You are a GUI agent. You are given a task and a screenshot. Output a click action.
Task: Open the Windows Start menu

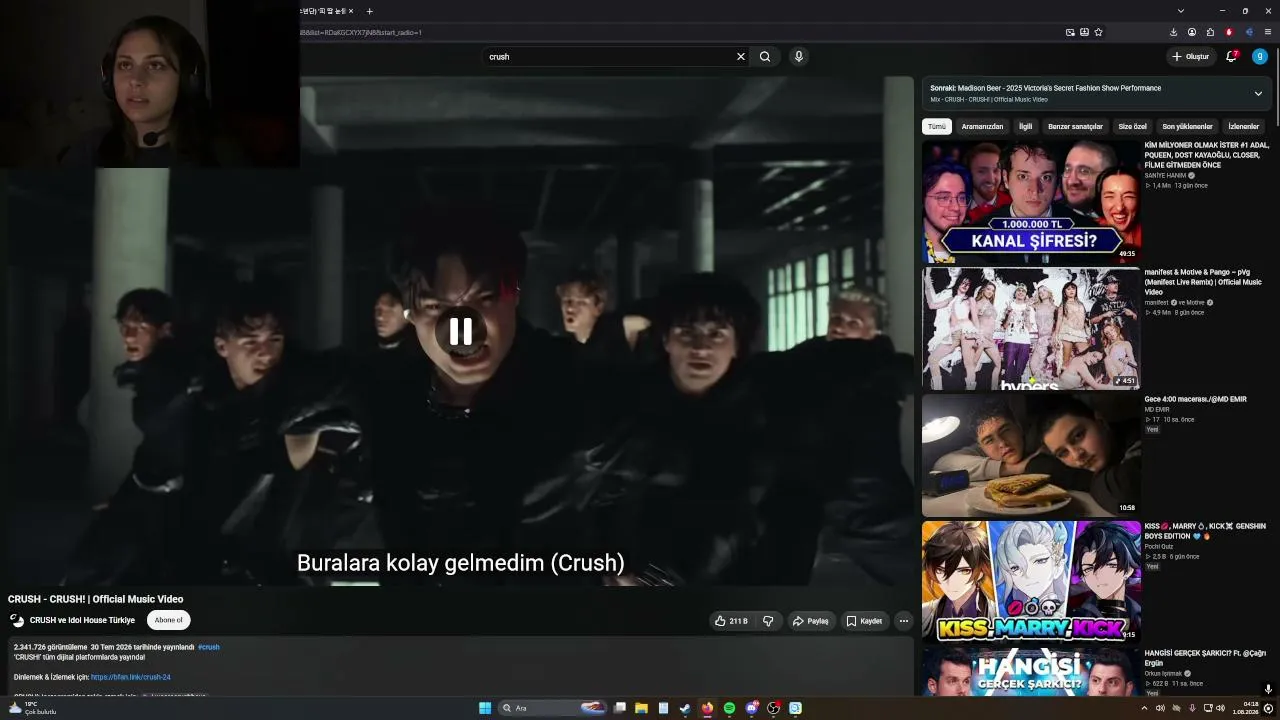485,708
